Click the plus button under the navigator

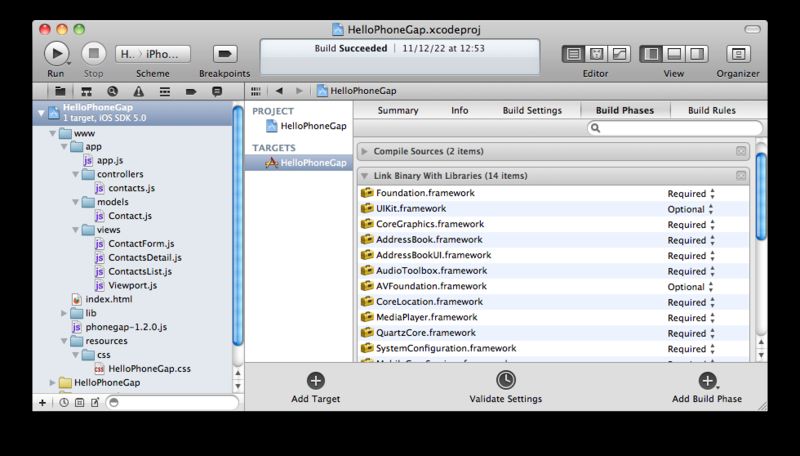tap(42, 402)
